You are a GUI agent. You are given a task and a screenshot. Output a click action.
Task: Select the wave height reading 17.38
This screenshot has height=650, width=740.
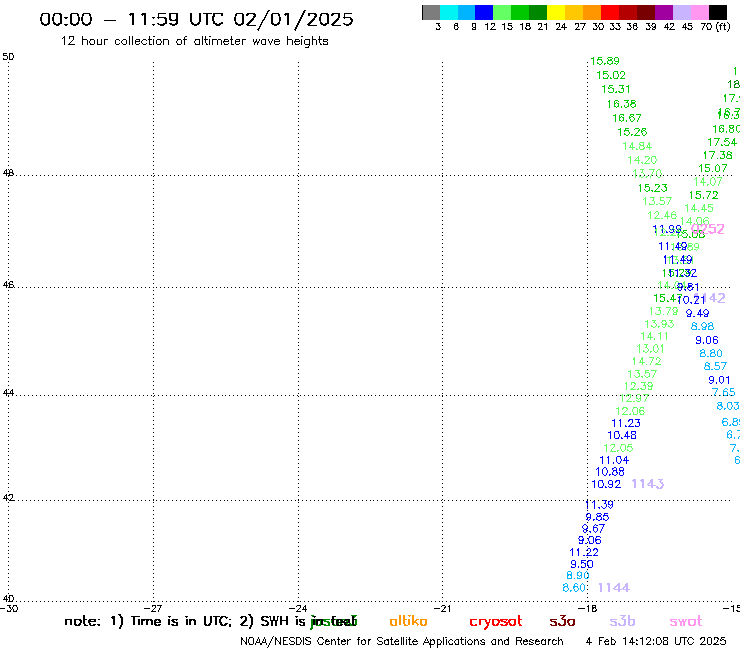[x=717, y=155]
